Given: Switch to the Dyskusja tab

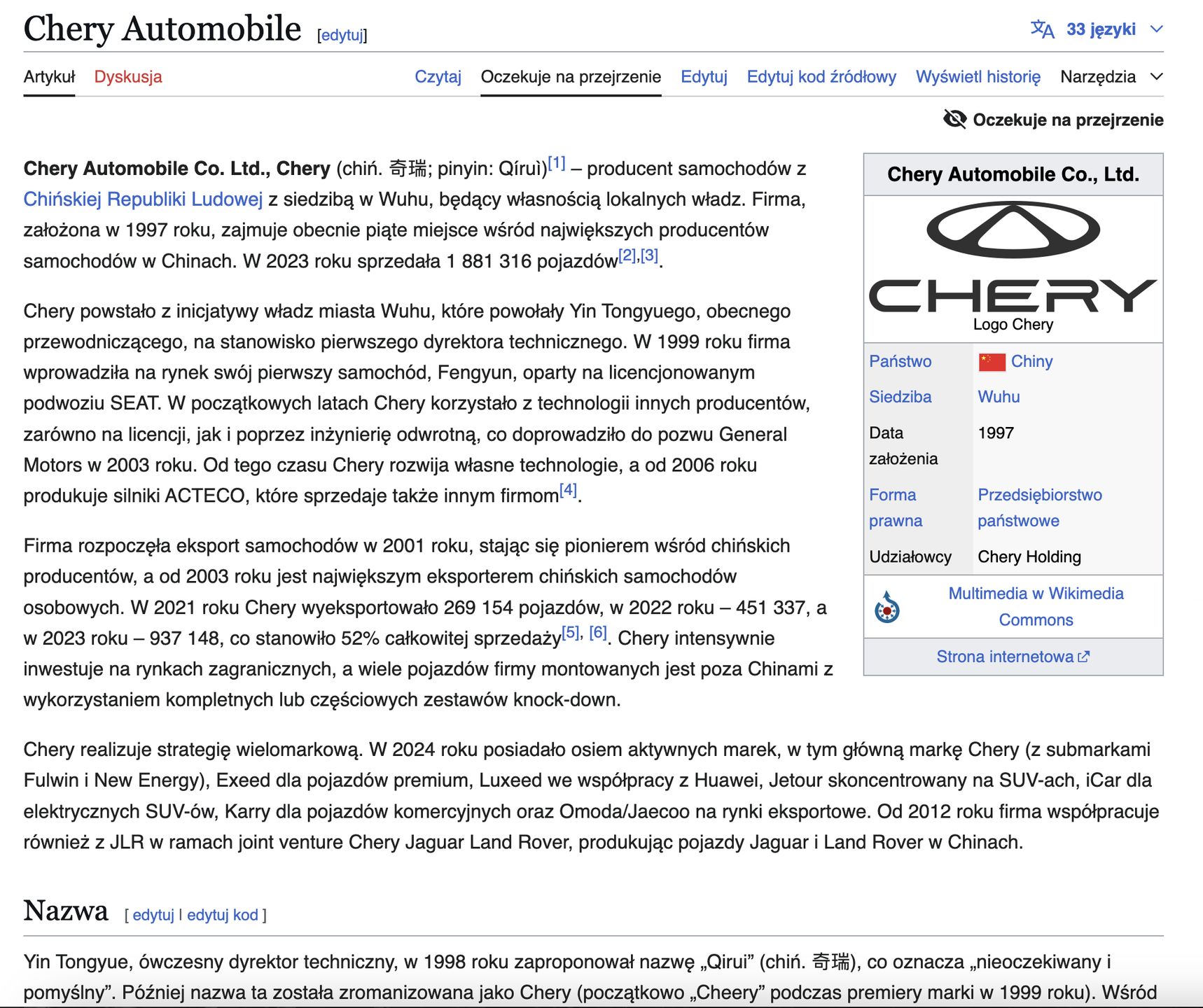Looking at the screenshot, I should click(x=127, y=78).
